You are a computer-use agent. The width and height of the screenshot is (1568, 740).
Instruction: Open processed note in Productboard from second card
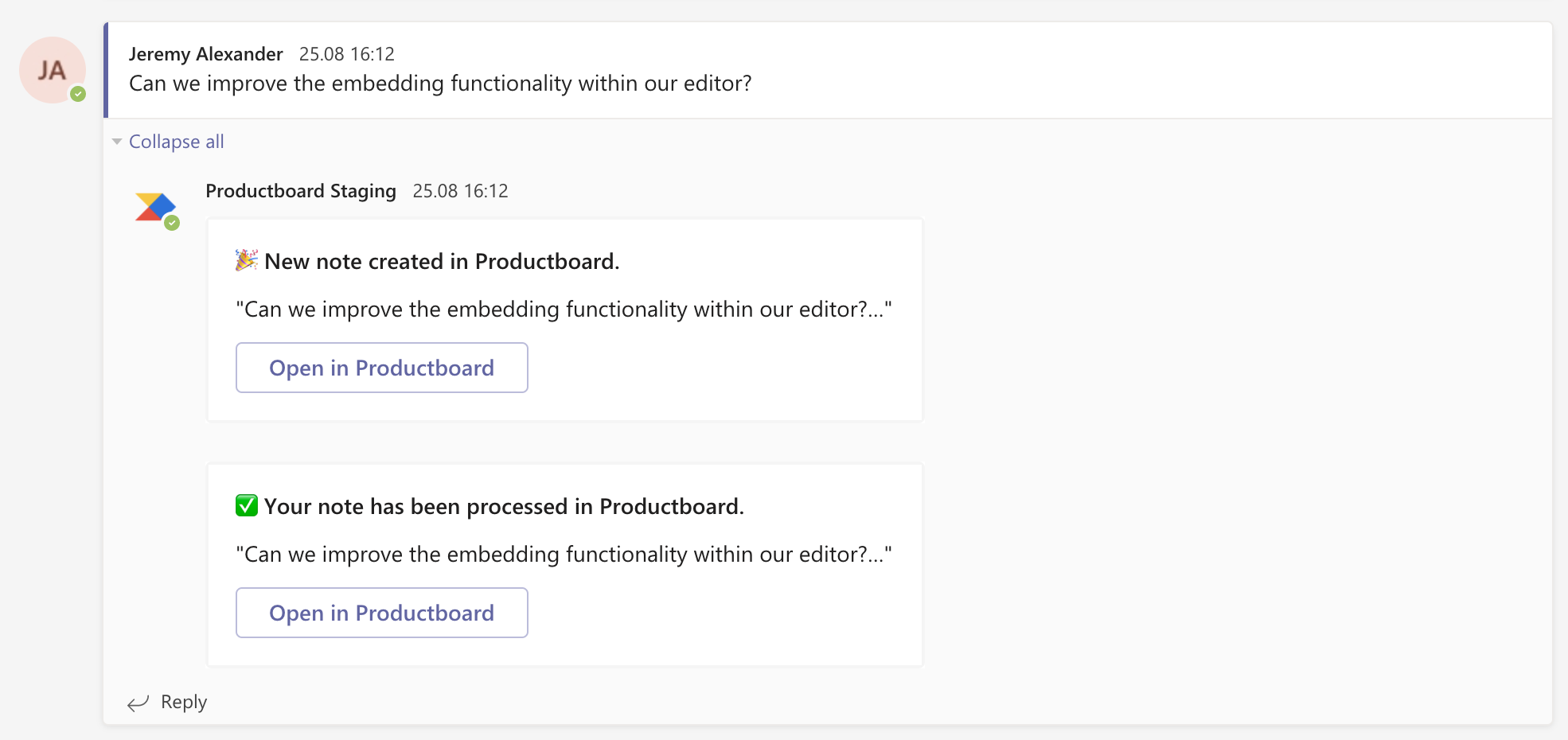point(382,613)
